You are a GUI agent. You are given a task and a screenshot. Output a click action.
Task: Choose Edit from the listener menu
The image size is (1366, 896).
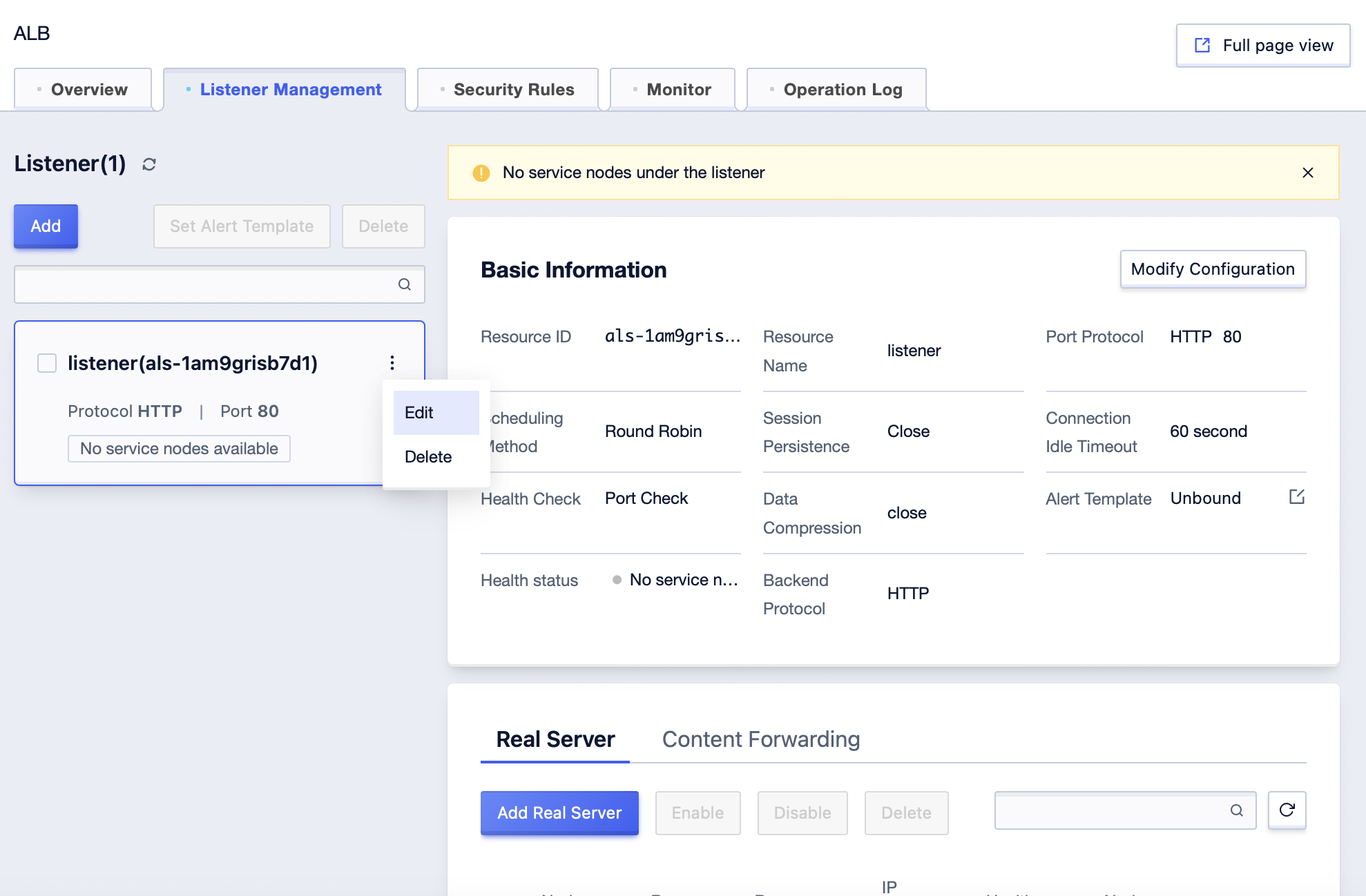[x=436, y=413]
